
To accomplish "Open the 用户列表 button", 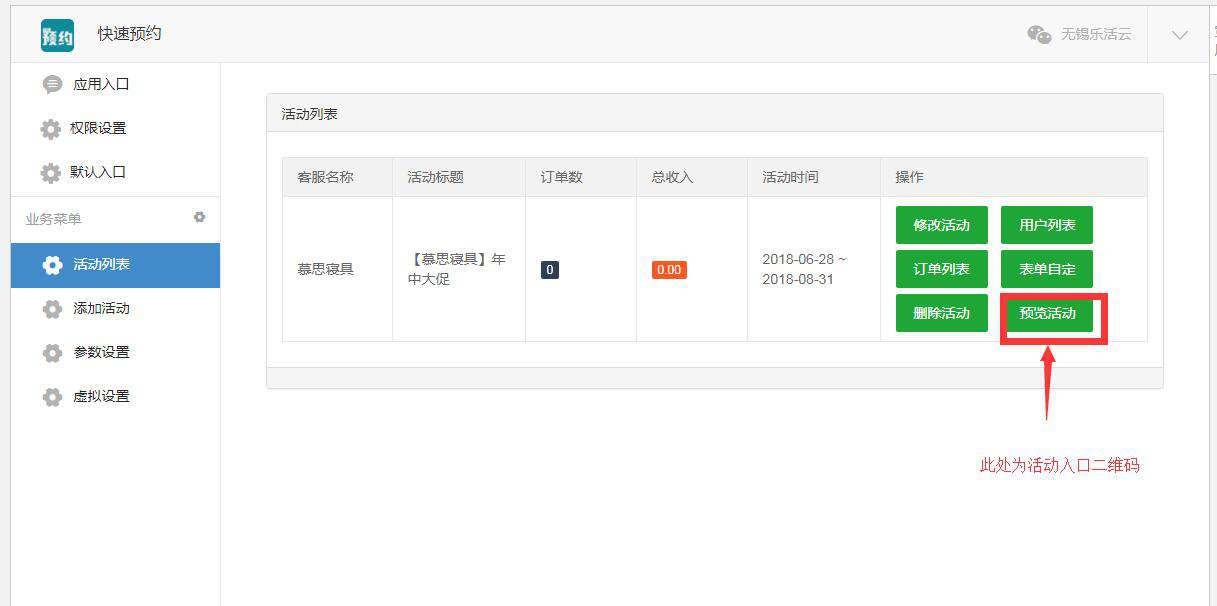I will tap(1046, 224).
